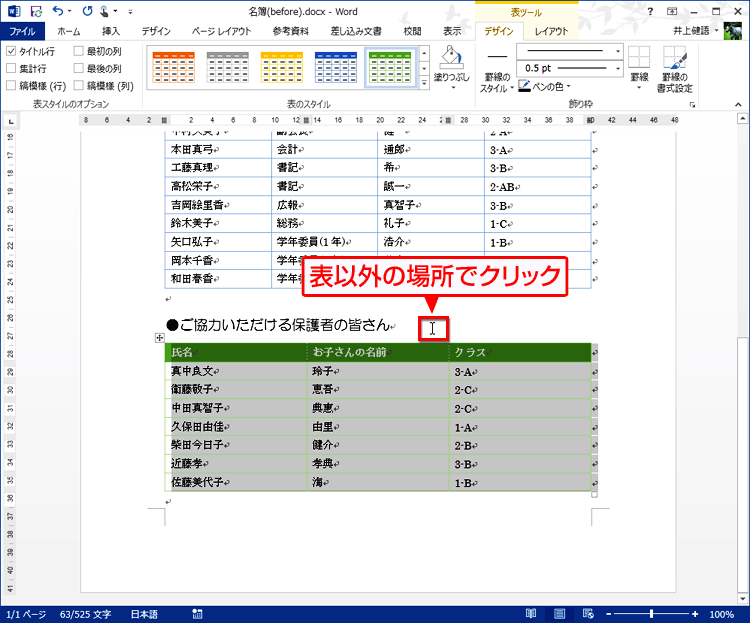
Task: Click the Word application icon
Action: (x=13, y=11)
